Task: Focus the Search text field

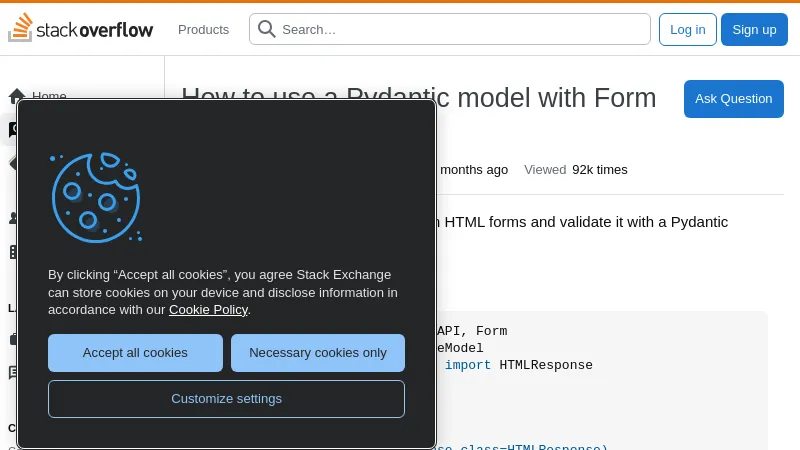Action: coord(460,29)
